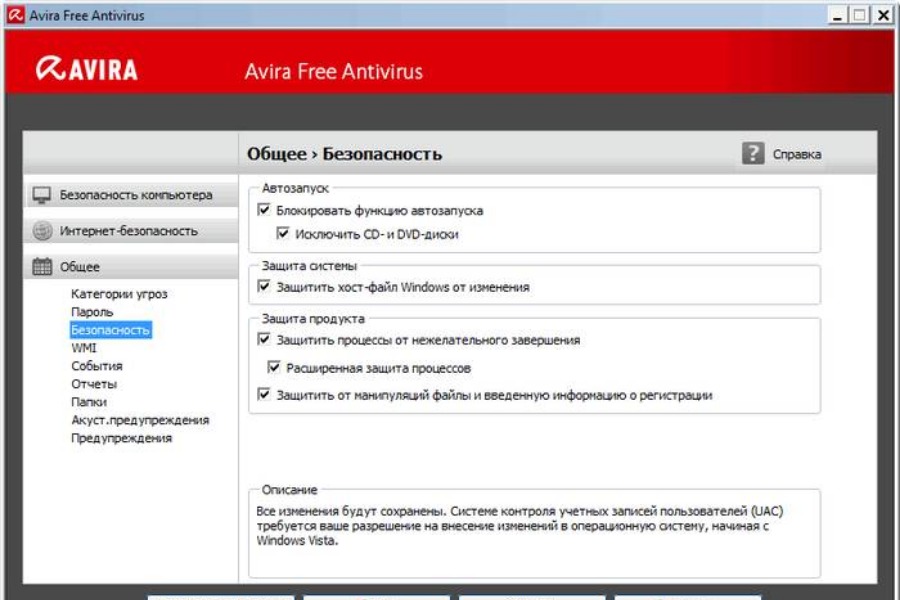Screen dimensions: 900x600
Task: Select WMI in the tree
Action: [x=84, y=348]
